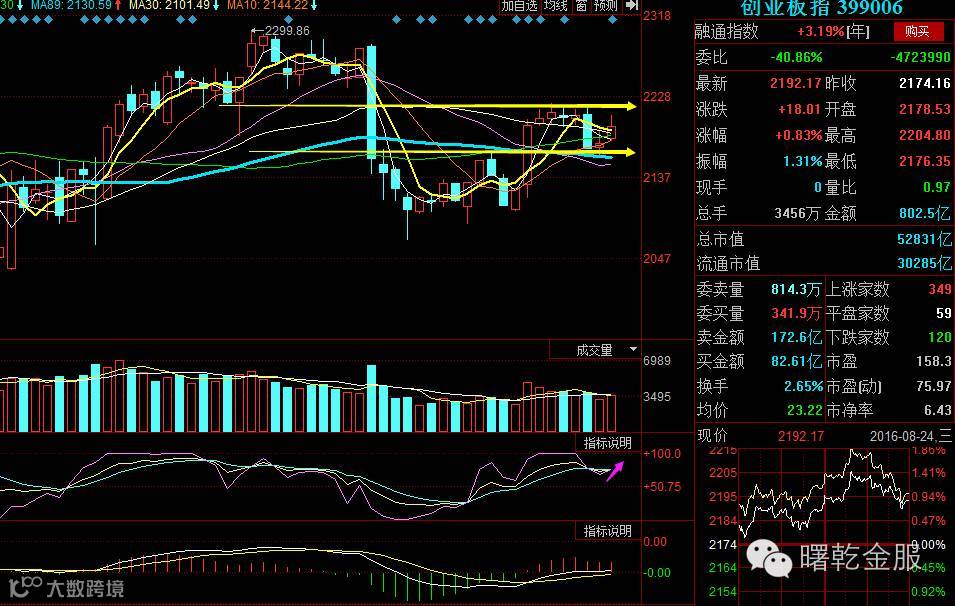This screenshot has height=606, width=955.
Task: Click the 均价 value 23.22
Action: pos(805,410)
